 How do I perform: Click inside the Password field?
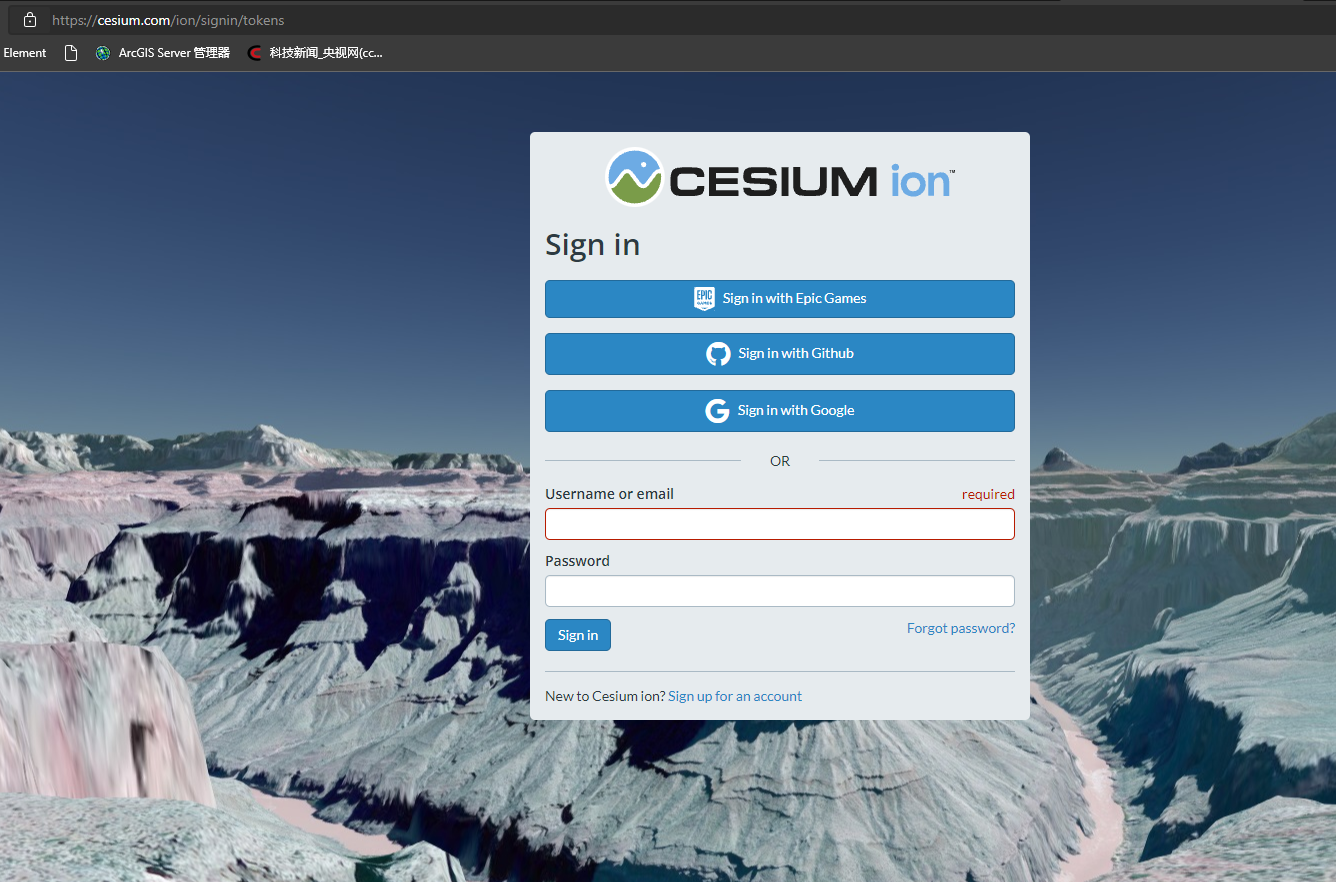point(780,590)
